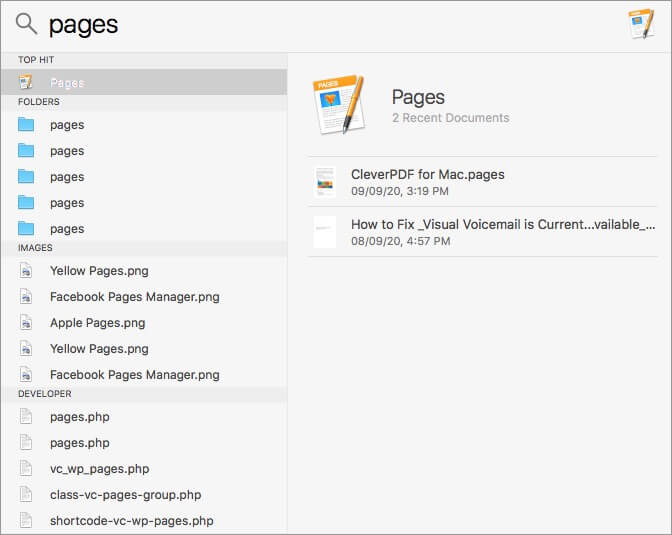This screenshot has height=535, width=672.
Task: Click the search field containing "pages"
Action: point(334,25)
